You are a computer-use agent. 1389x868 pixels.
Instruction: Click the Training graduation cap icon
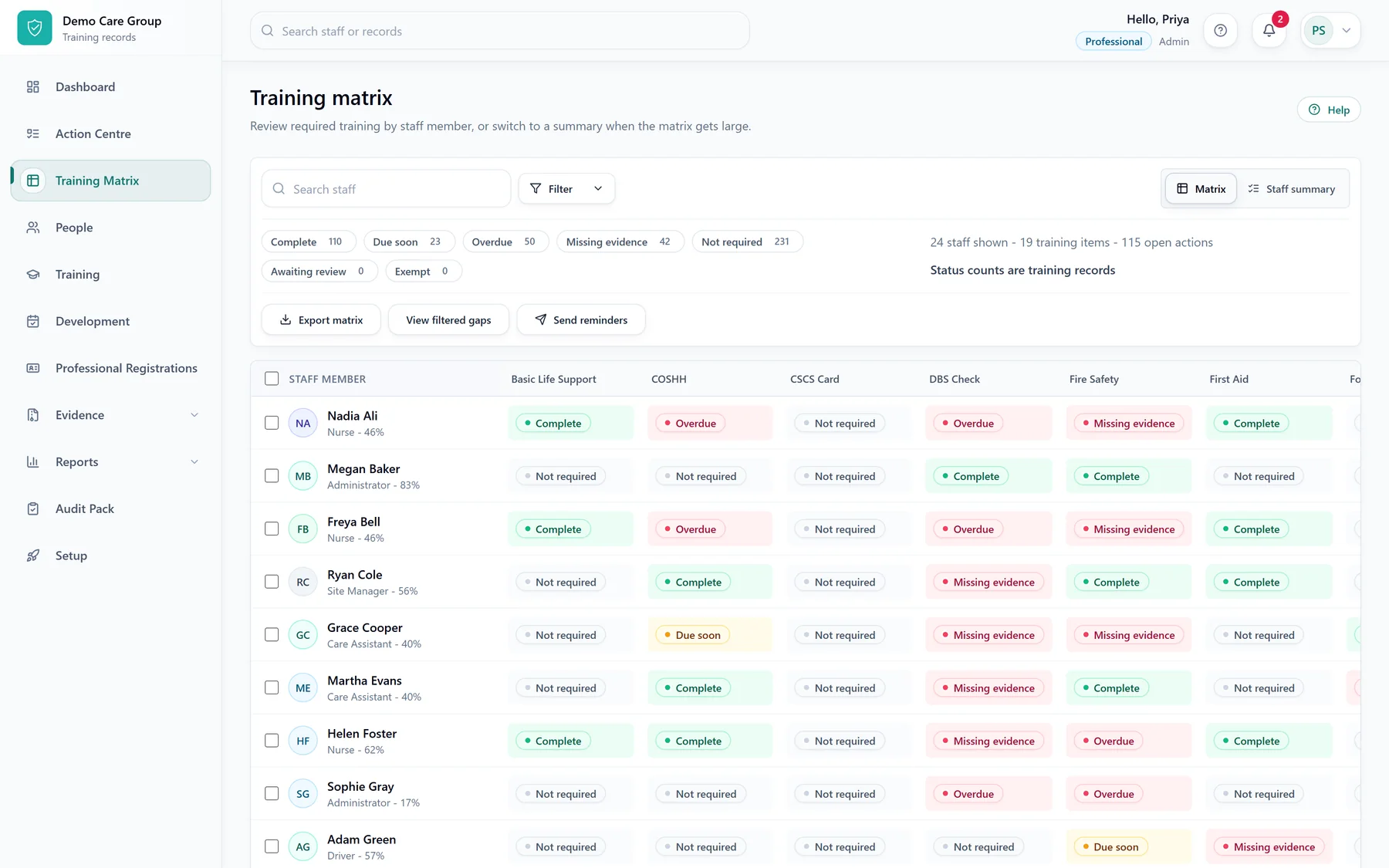pyautogui.click(x=33, y=275)
